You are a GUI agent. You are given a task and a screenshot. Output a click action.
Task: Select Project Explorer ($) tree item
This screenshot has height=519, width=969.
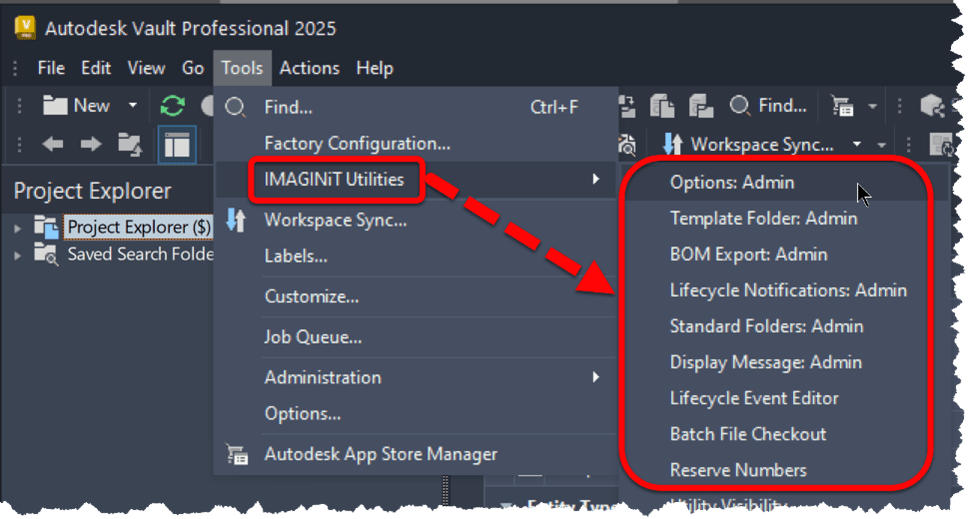point(139,227)
